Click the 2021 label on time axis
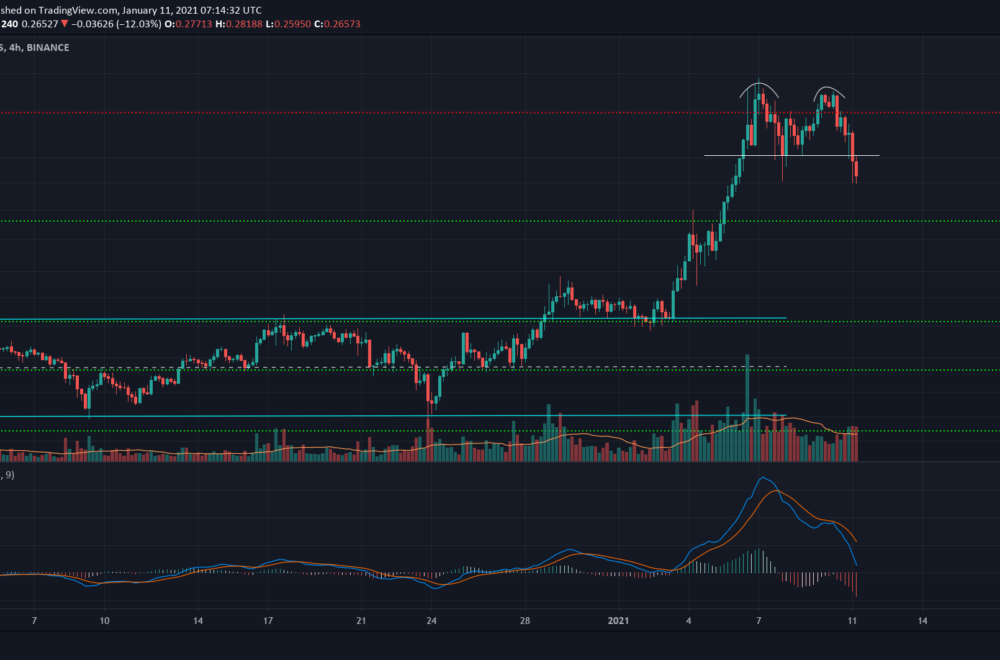 point(618,620)
